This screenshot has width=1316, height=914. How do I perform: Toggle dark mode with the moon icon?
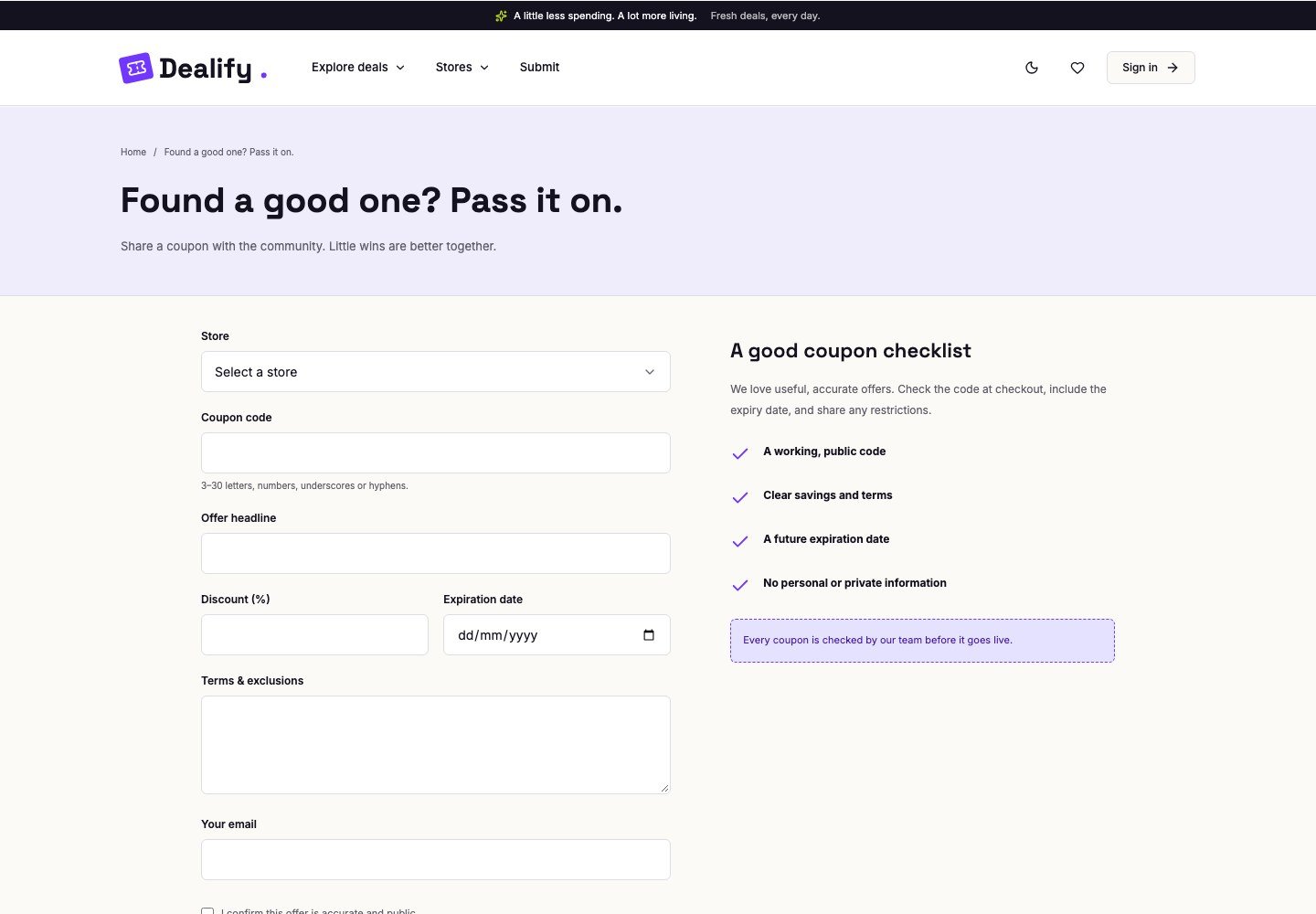(1032, 68)
